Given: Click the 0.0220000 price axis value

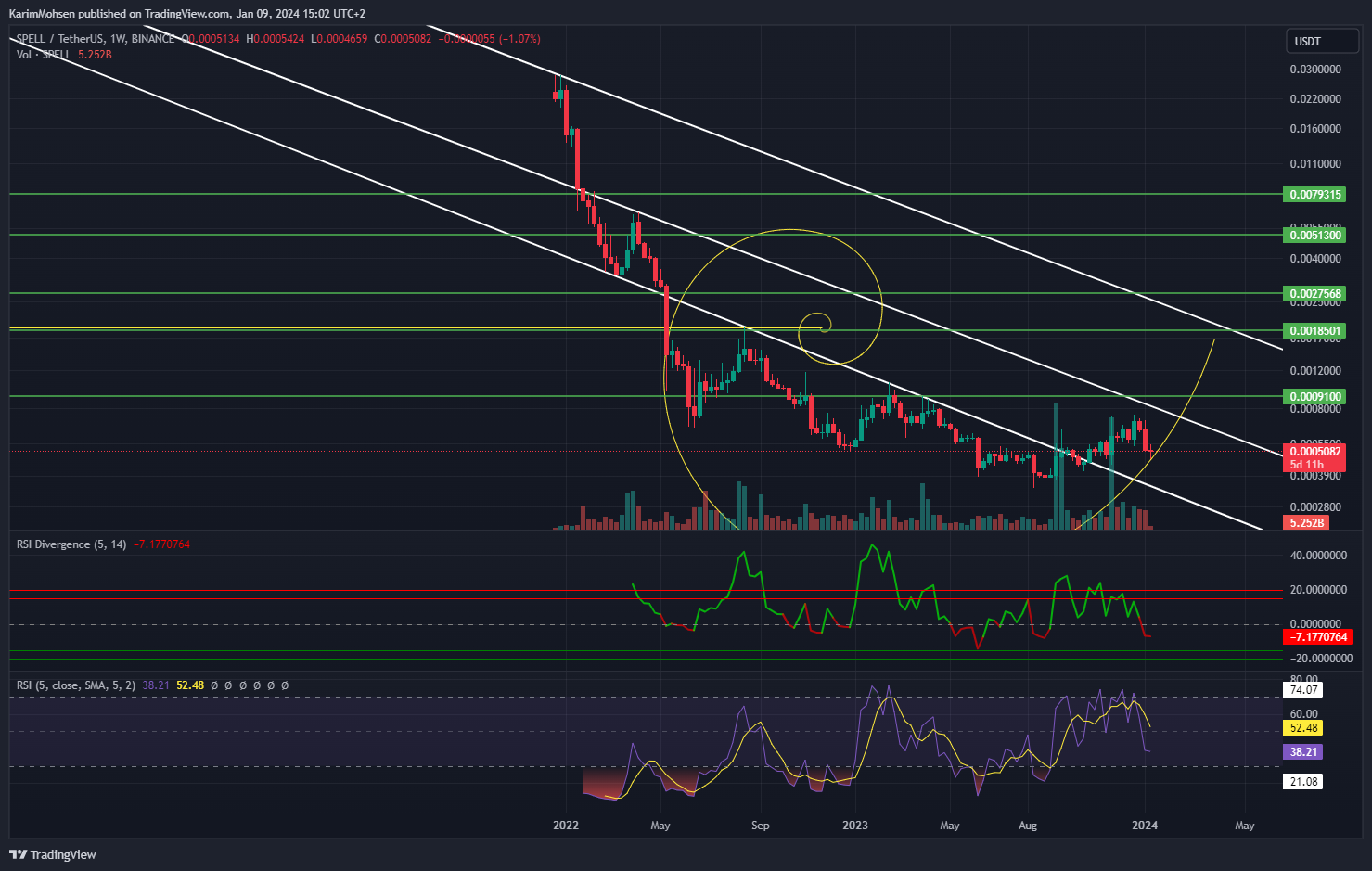Looking at the screenshot, I should pyautogui.click(x=1315, y=99).
